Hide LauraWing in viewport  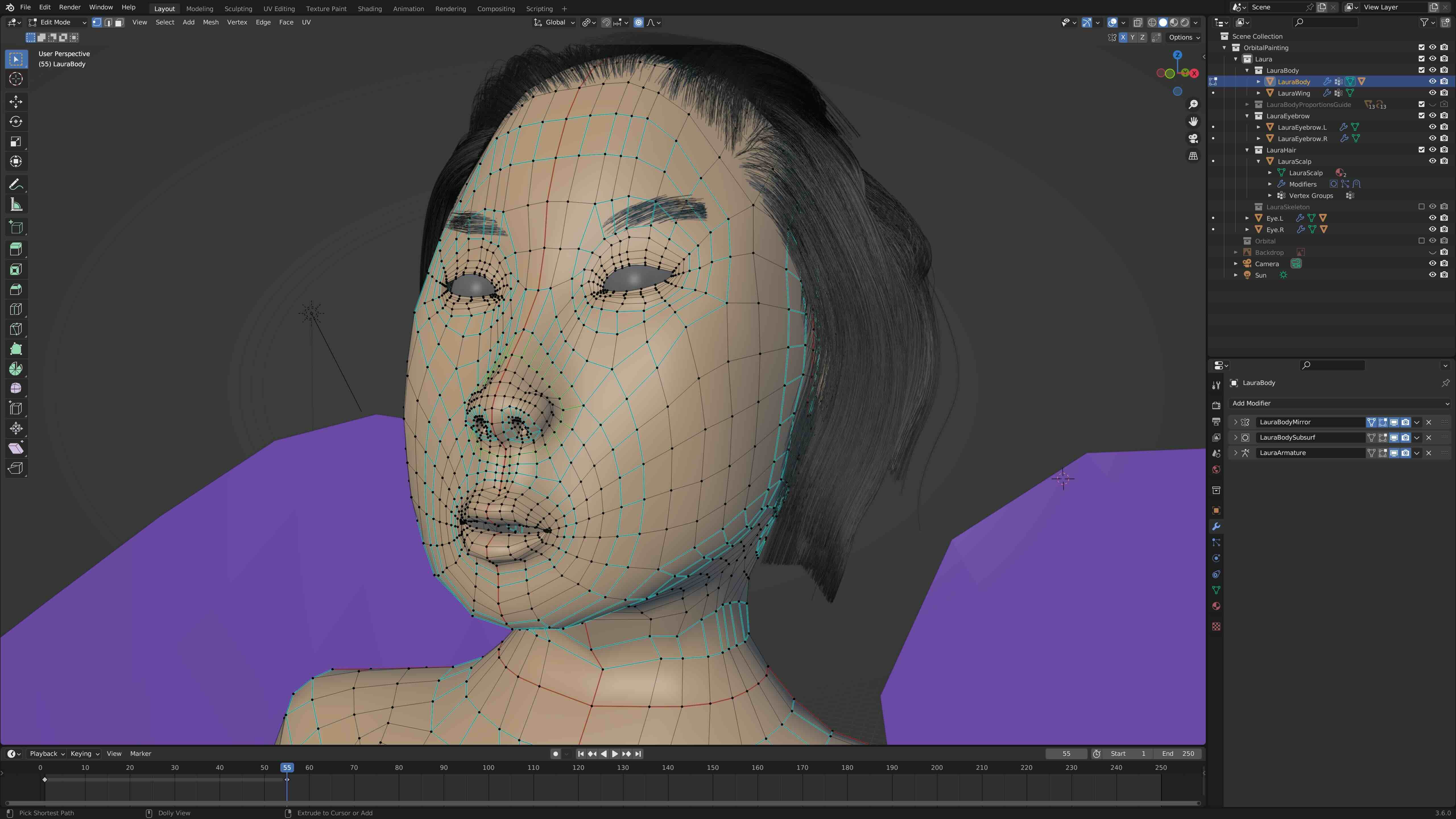(x=1432, y=93)
